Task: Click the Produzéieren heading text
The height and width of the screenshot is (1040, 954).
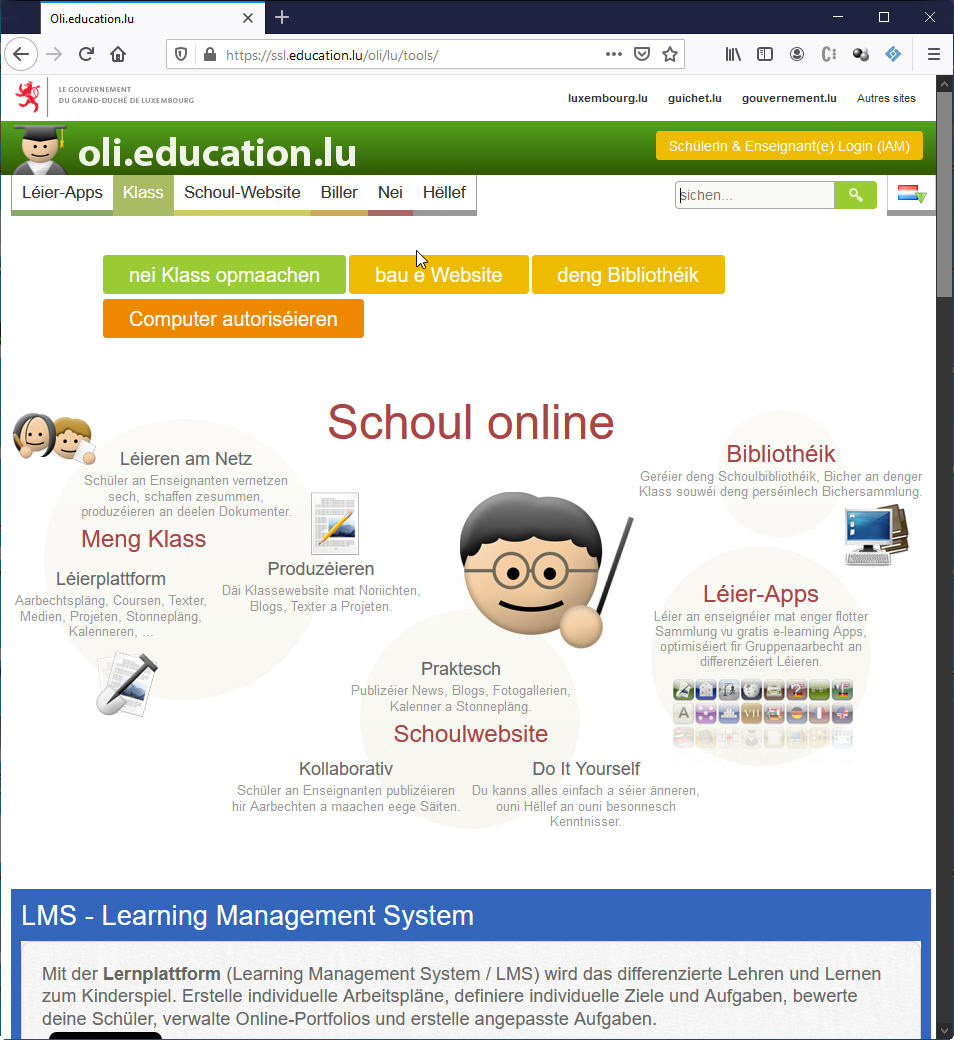Action: 321,568
